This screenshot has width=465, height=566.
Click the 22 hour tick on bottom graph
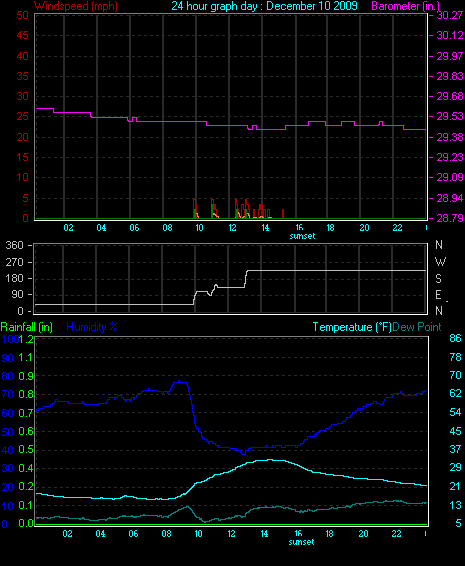[x=396, y=534]
